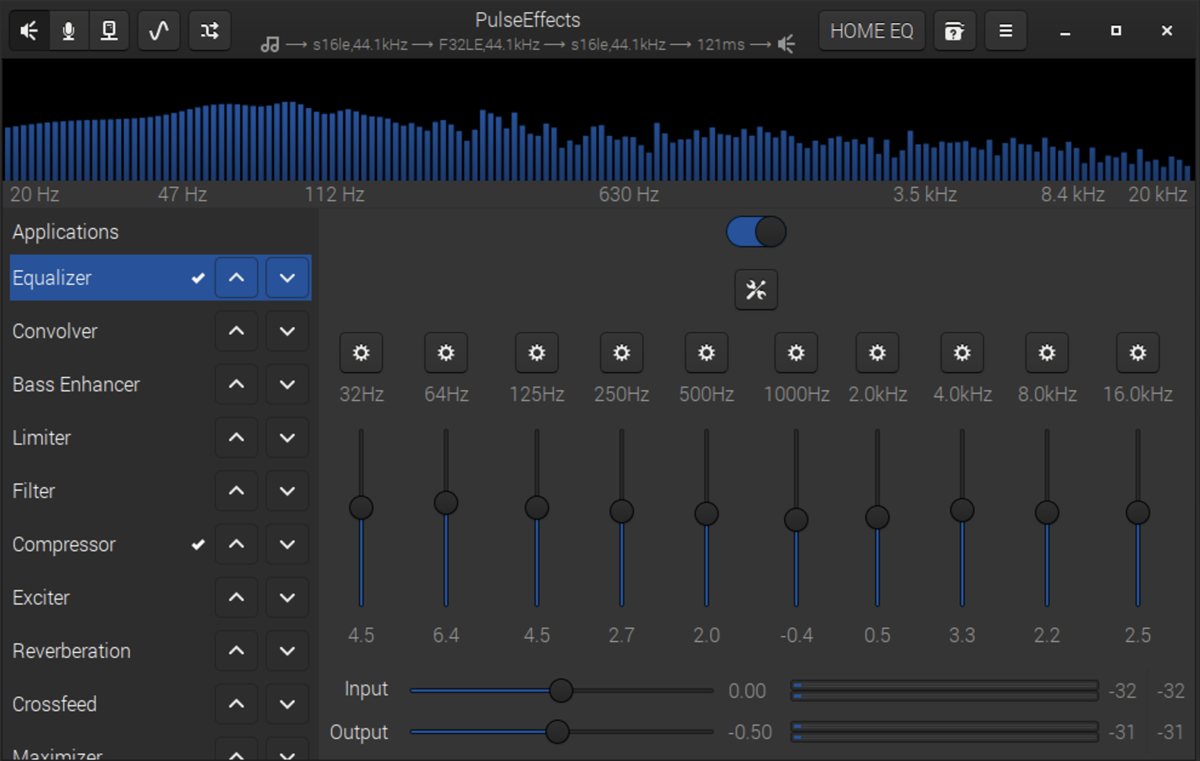Viewport: 1200px width, 761px height.
Task: Move Convolver up in the effect order
Action: 236,331
